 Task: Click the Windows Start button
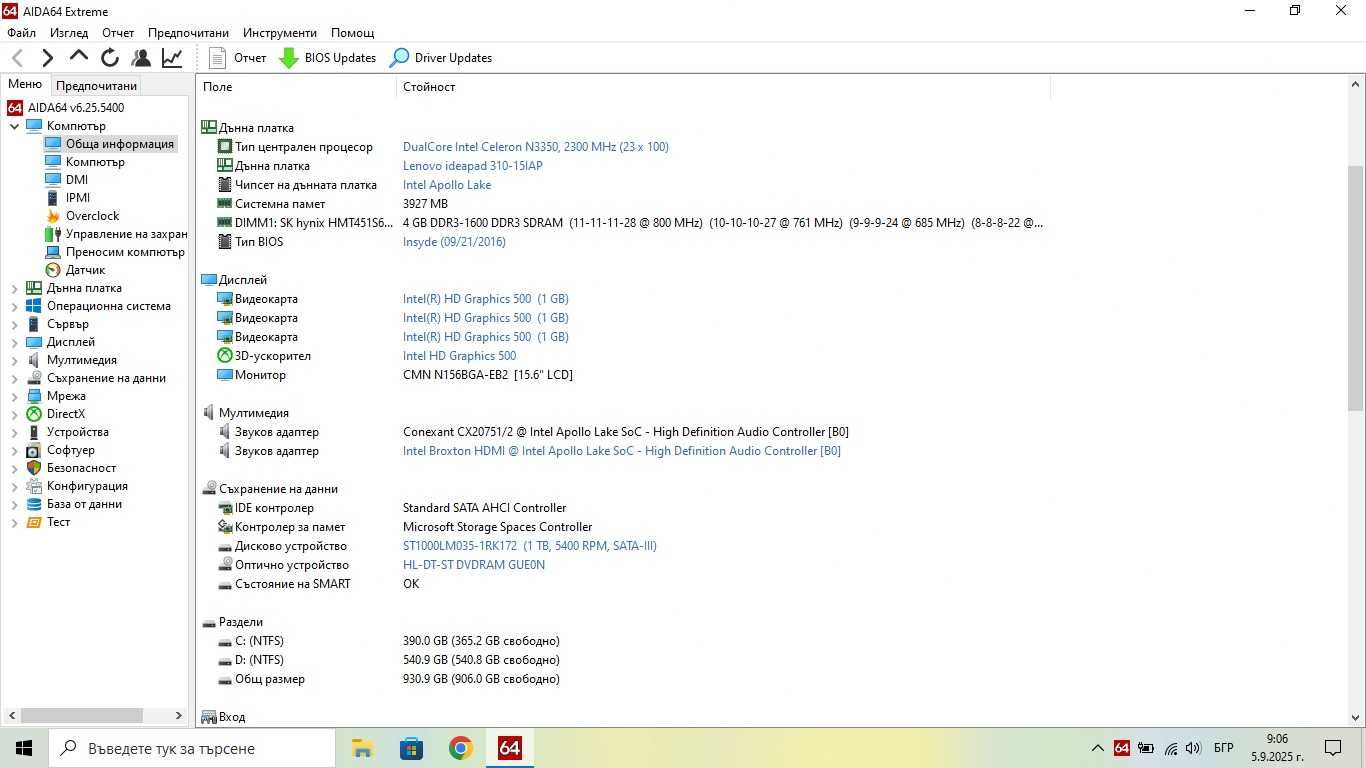click(24, 748)
